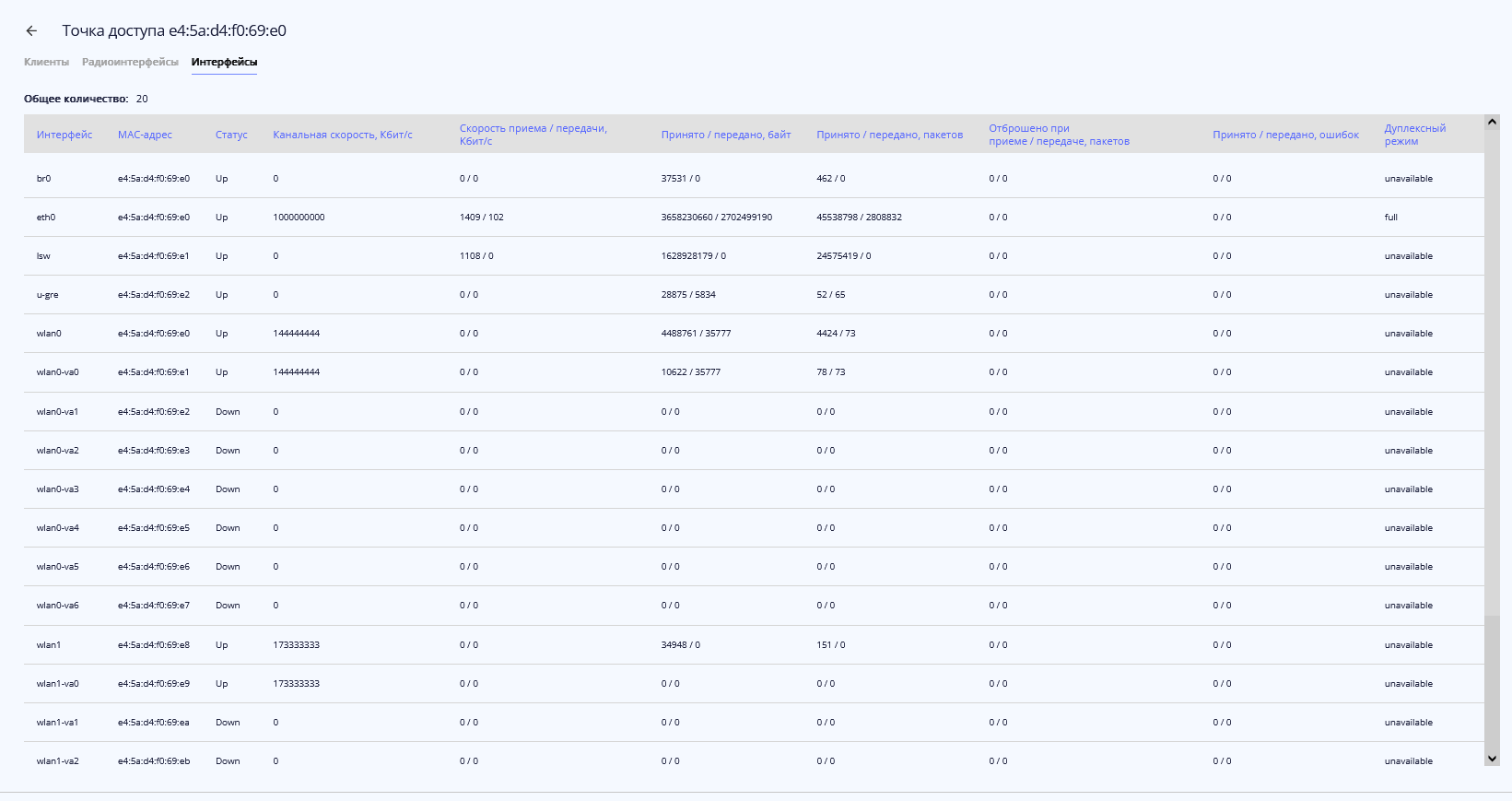Sort by MAC-адрес column header
The image size is (1512, 801).
click(x=145, y=135)
